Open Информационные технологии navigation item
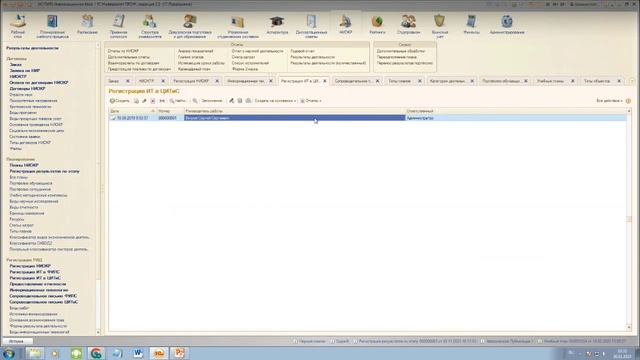This screenshot has height=360, width=640. [x=39, y=290]
